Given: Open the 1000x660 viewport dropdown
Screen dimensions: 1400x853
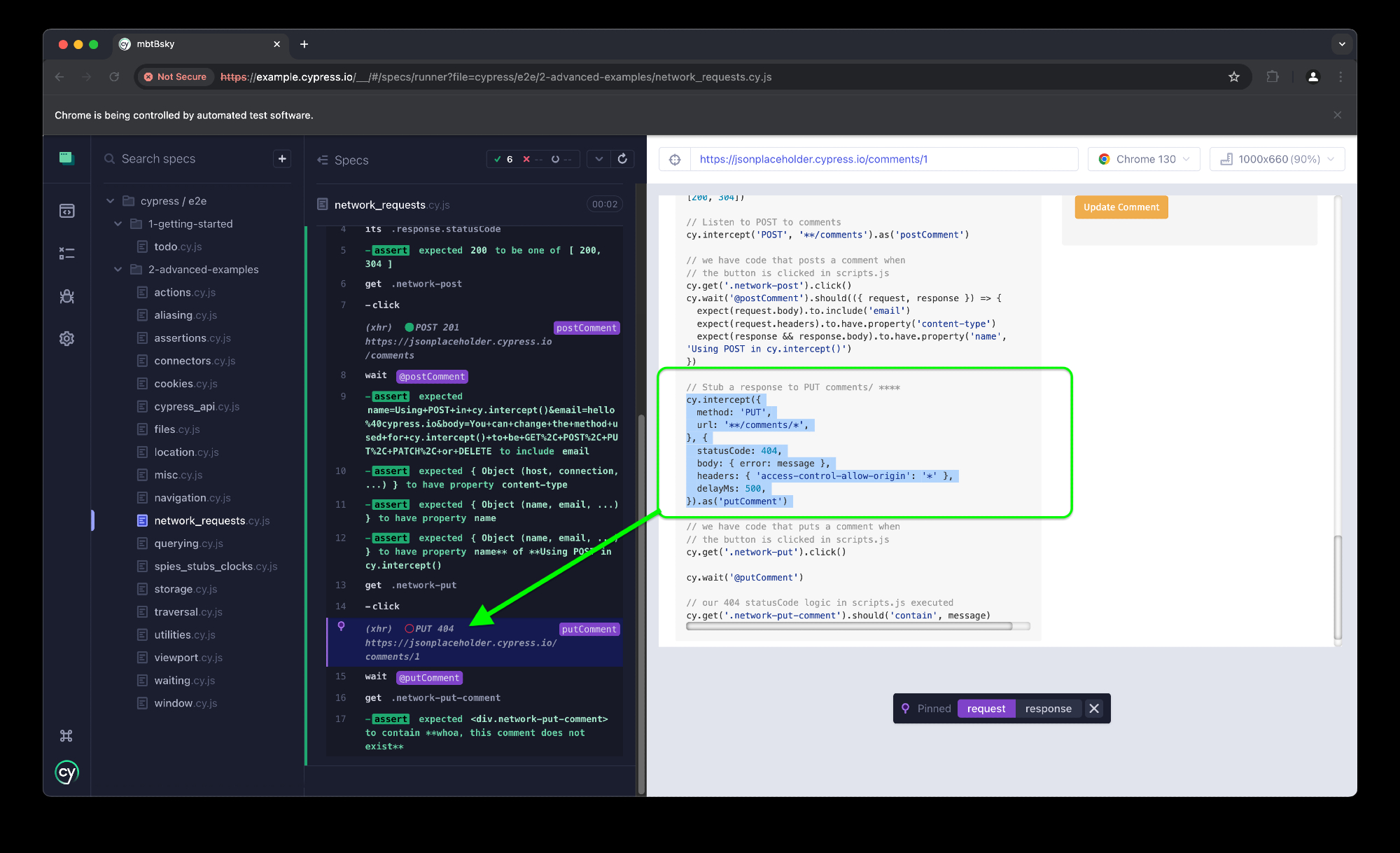Looking at the screenshot, I should (1277, 160).
